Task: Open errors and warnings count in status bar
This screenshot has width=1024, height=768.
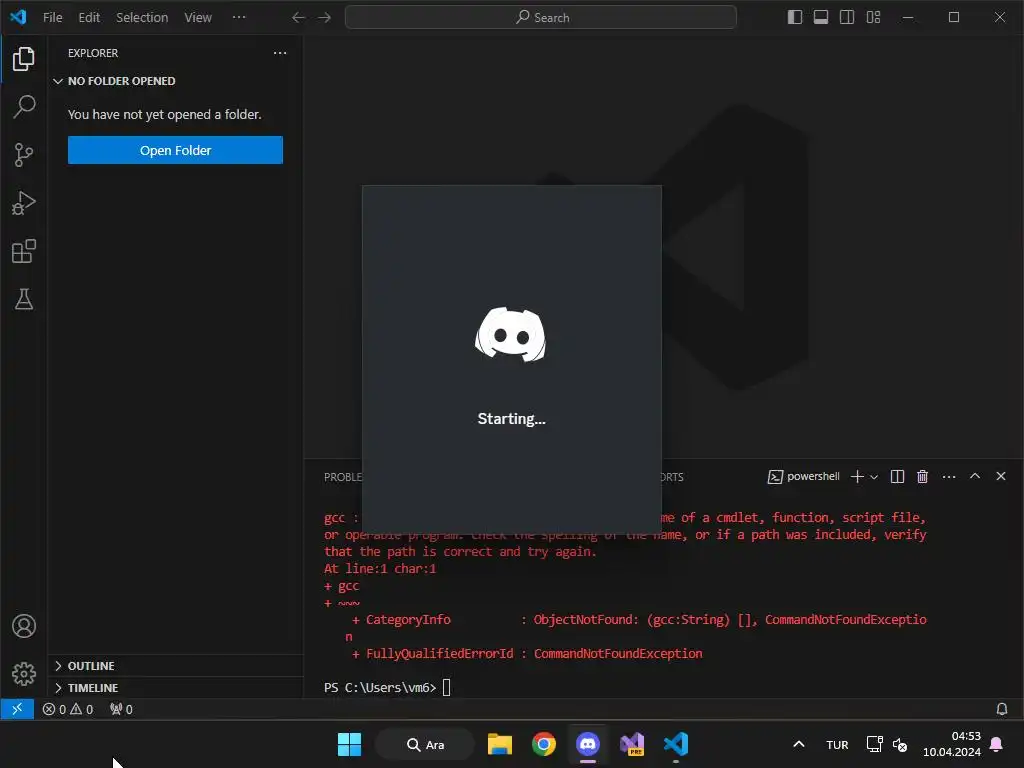Action: pyautogui.click(x=68, y=709)
